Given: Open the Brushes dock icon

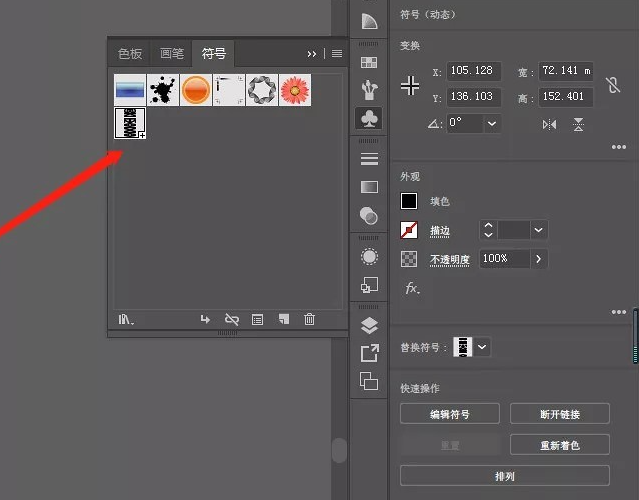Looking at the screenshot, I should [369, 90].
